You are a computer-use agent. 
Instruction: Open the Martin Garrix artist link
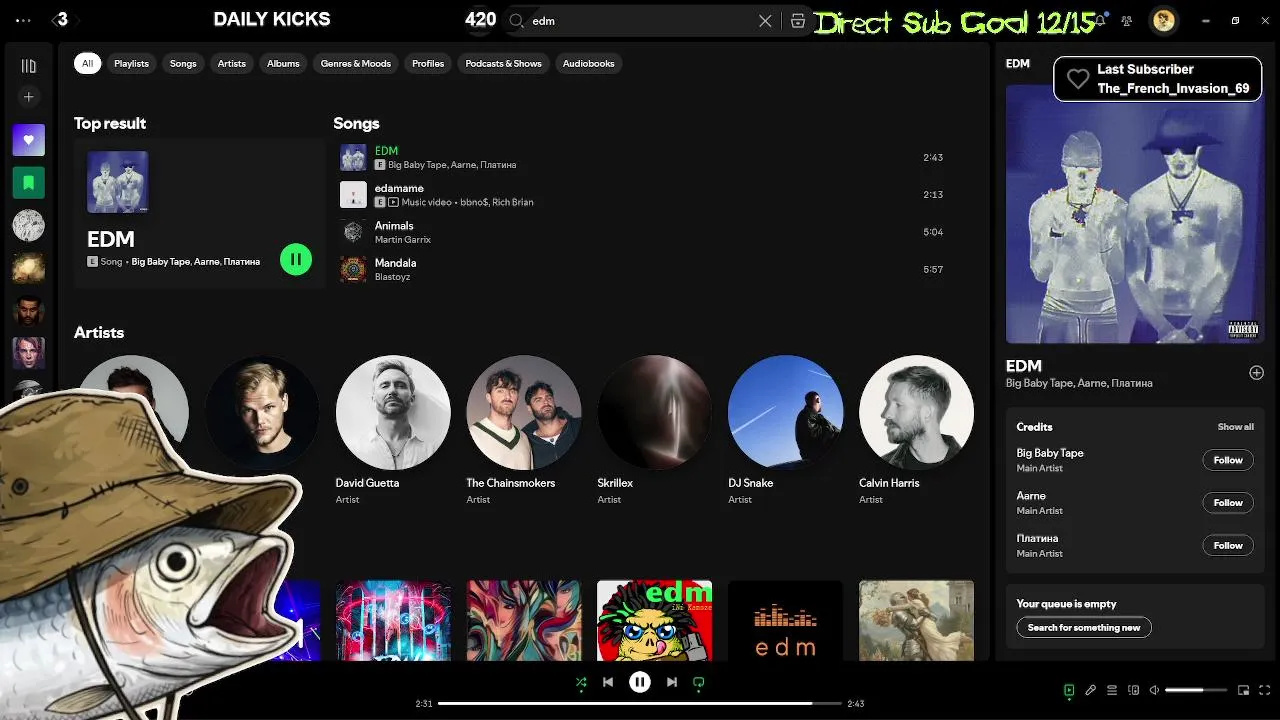pyautogui.click(x=401, y=240)
